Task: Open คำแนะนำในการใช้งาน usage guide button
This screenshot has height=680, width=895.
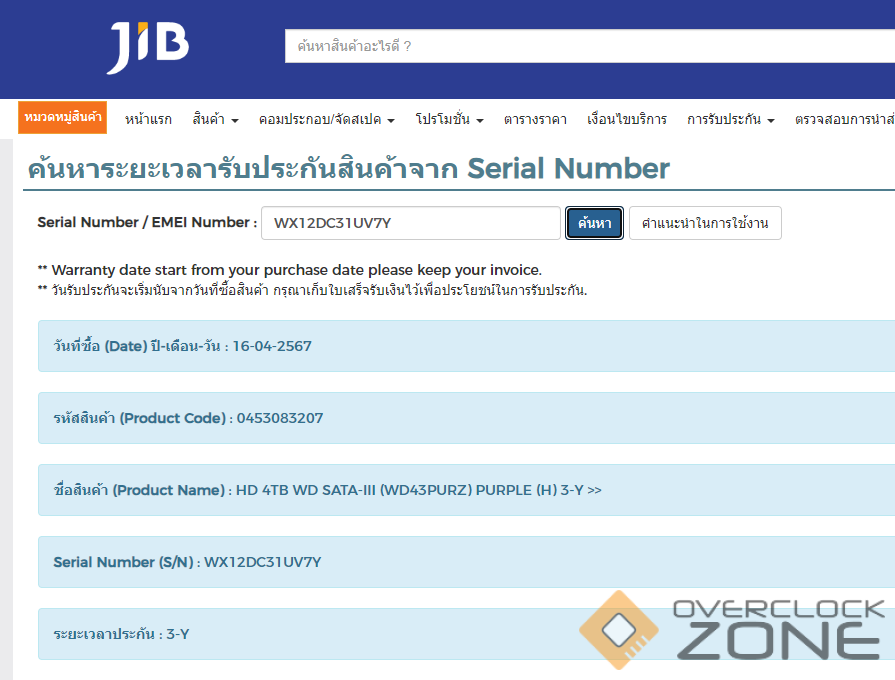Action: tap(705, 223)
